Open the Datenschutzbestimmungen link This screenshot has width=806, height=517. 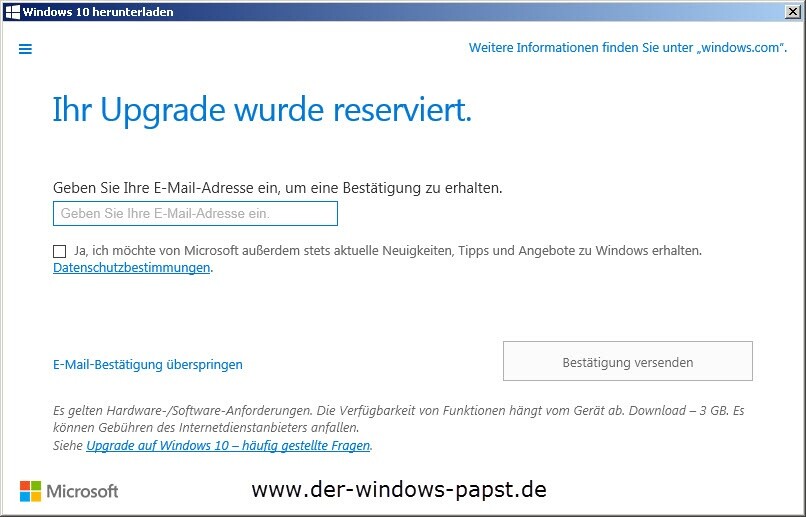click(131, 268)
